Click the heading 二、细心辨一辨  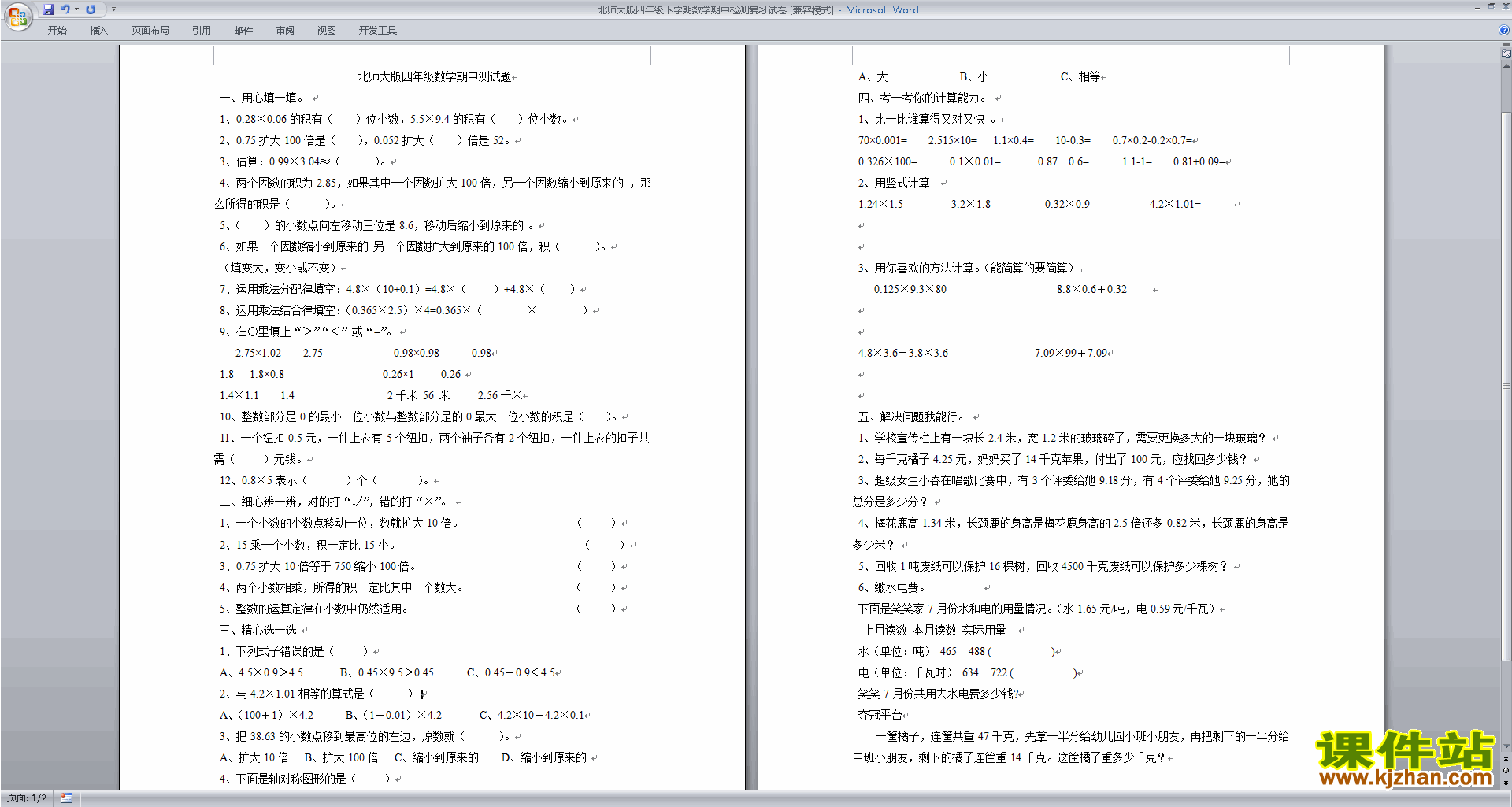[335, 502]
